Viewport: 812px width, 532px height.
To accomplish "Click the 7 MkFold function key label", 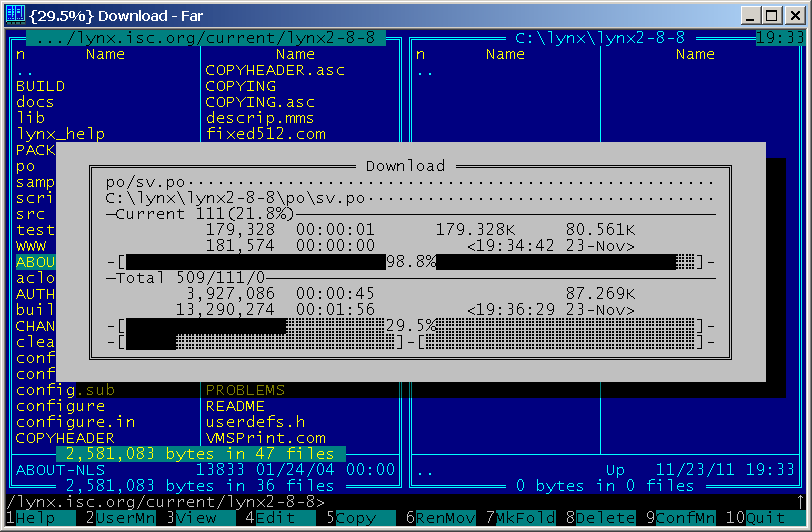I will (521, 517).
